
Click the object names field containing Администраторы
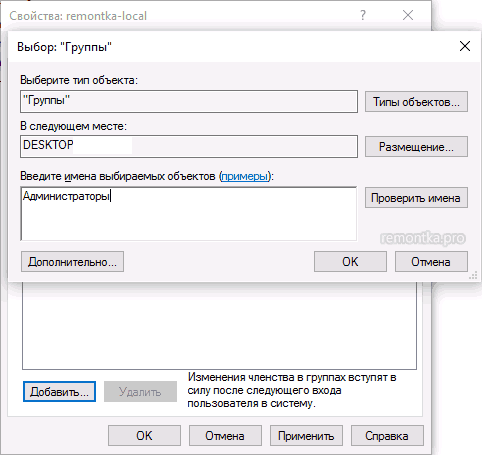click(x=189, y=214)
